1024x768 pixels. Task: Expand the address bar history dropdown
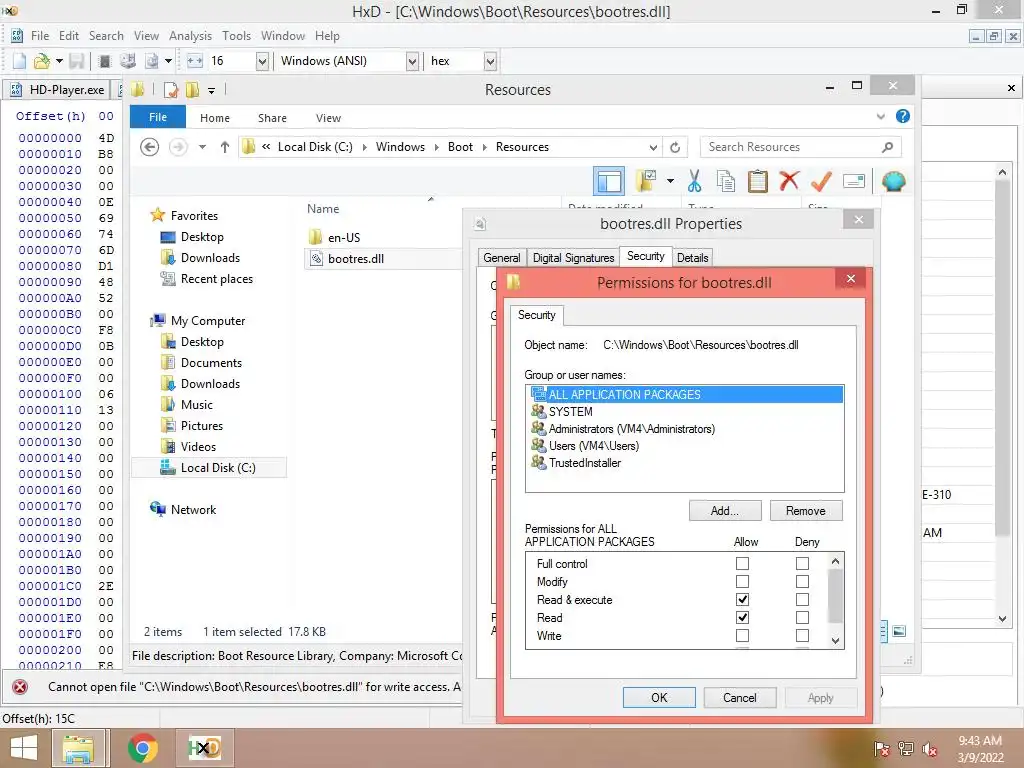(653, 147)
